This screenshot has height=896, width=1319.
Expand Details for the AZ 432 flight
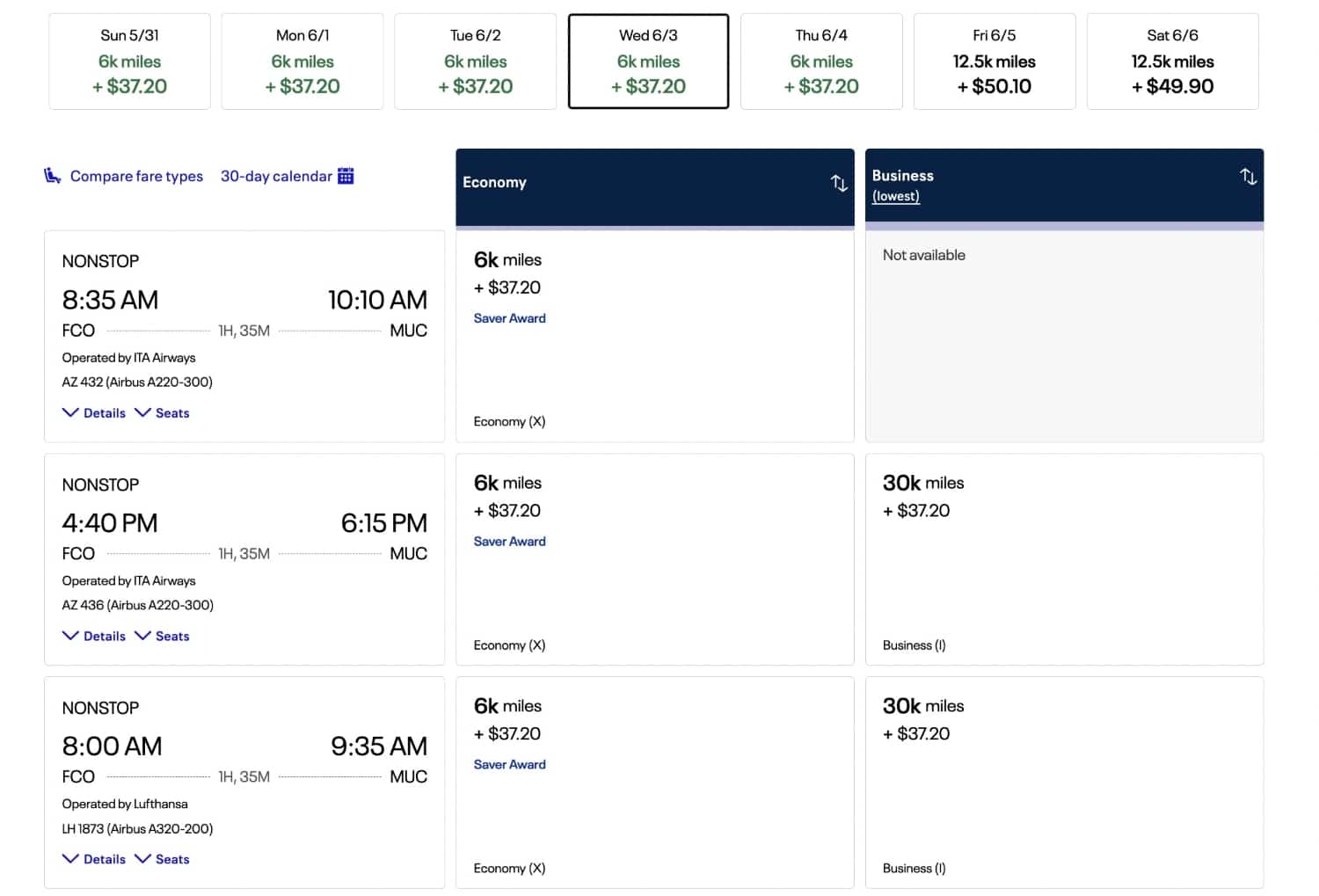pos(94,413)
